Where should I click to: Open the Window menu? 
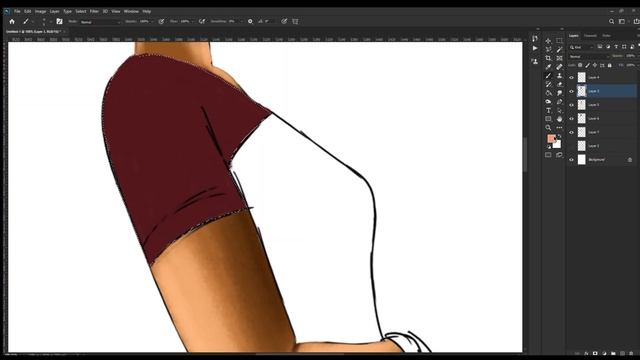[131, 11]
